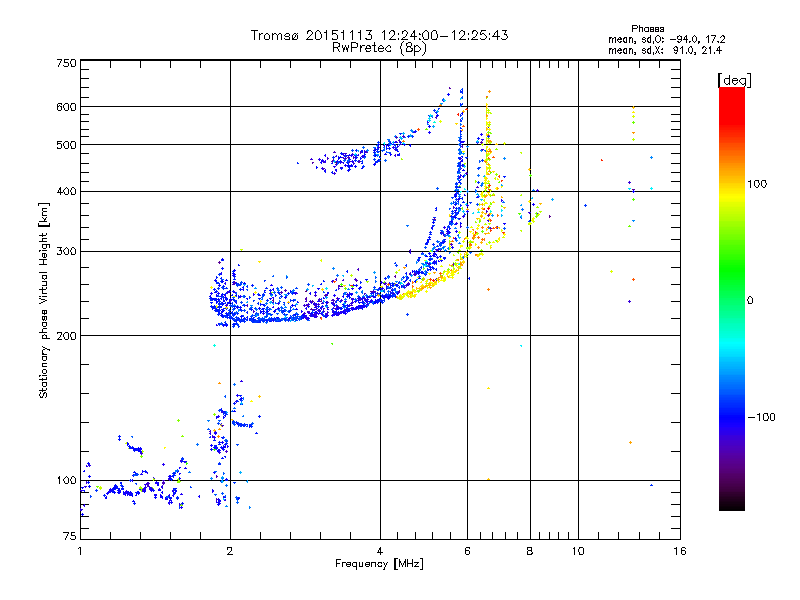Click the black bottom of the colorbar
The width and height of the screenshot is (800, 600).
point(732,504)
